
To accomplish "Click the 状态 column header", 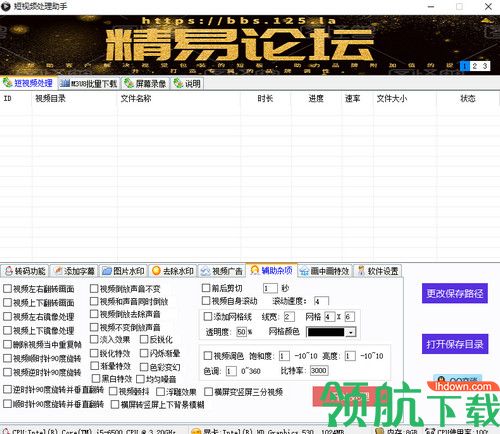I will click(468, 98).
